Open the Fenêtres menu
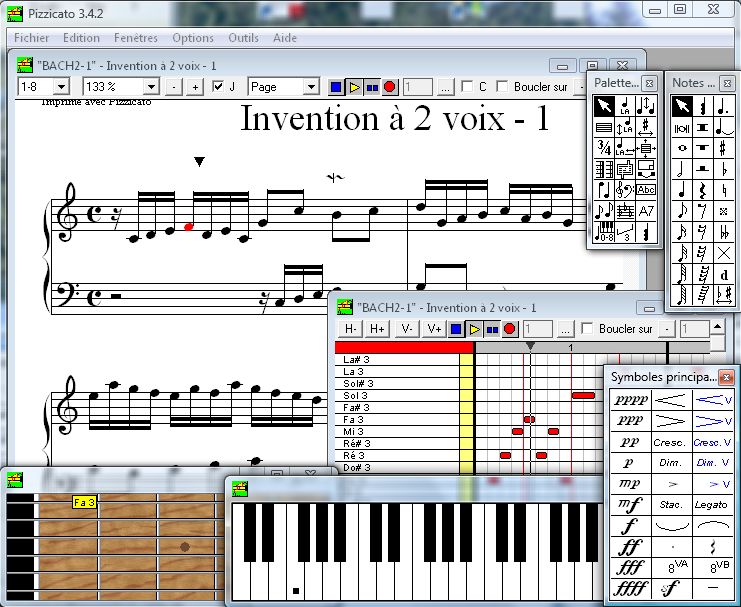Viewport: 741px width, 607px height. click(136, 38)
